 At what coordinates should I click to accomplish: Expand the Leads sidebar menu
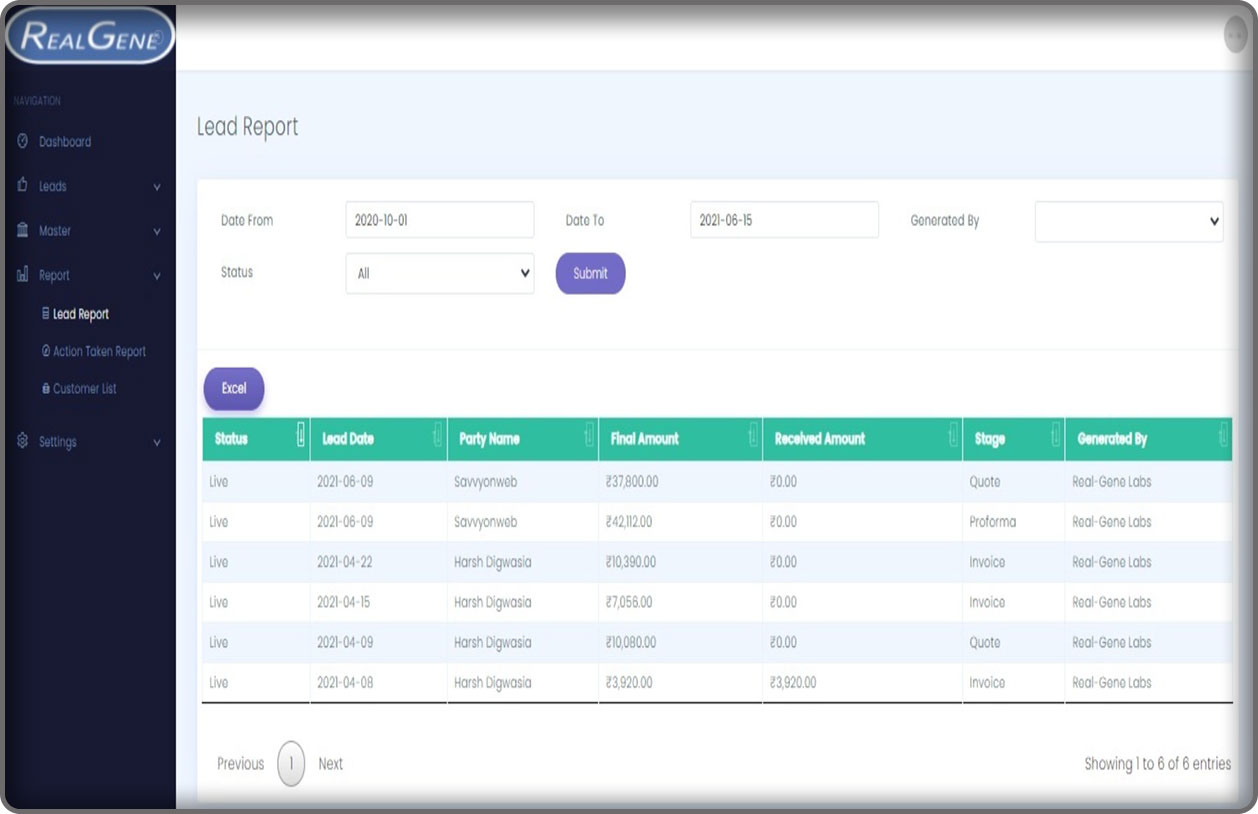[156, 187]
